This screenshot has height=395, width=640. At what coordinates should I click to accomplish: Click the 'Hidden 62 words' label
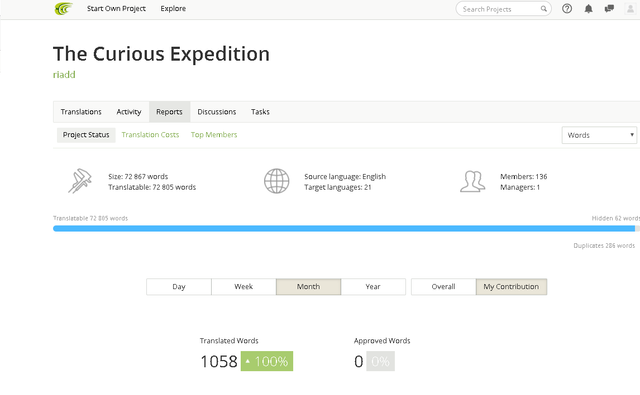coord(616,218)
